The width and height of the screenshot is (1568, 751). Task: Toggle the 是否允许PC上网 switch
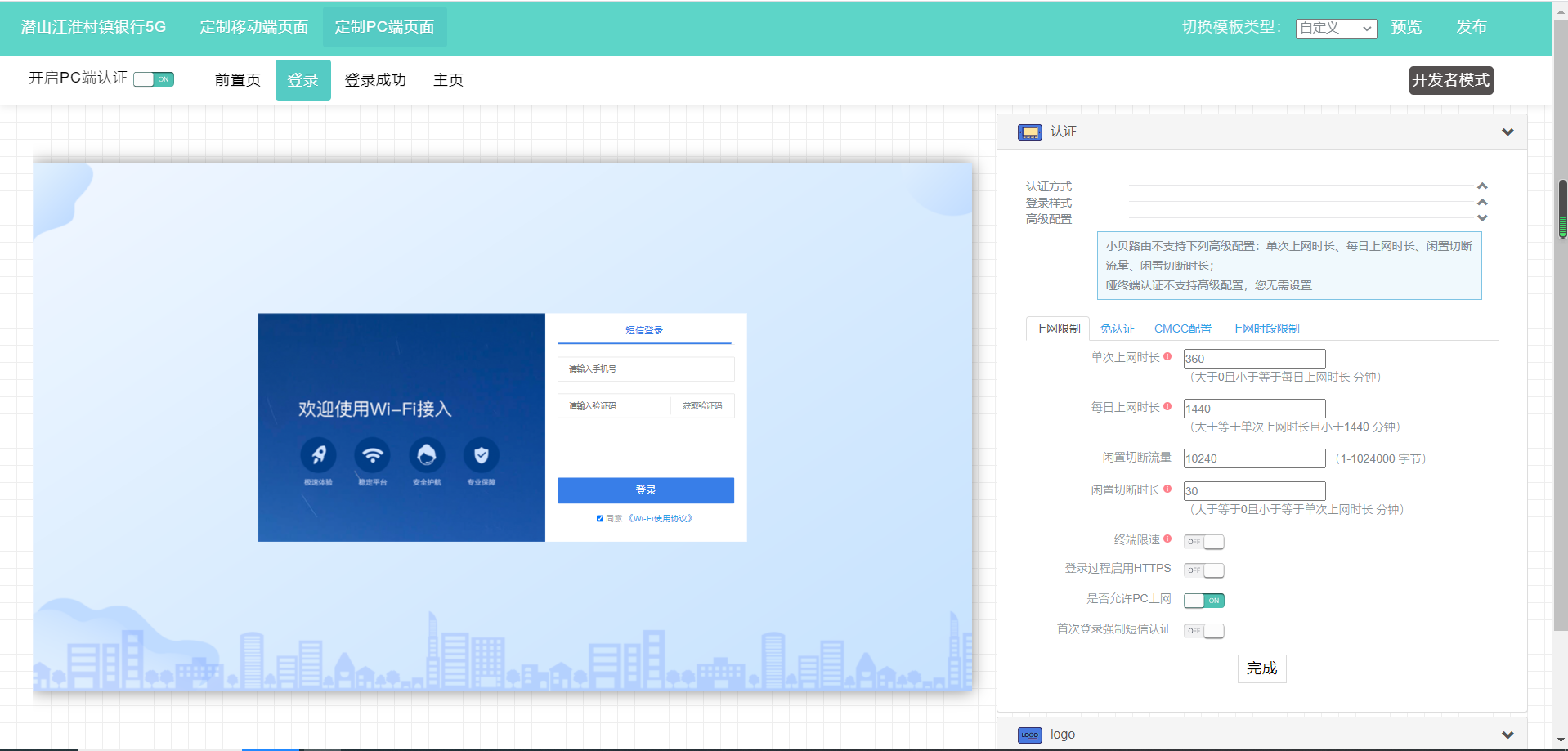pos(1203,601)
